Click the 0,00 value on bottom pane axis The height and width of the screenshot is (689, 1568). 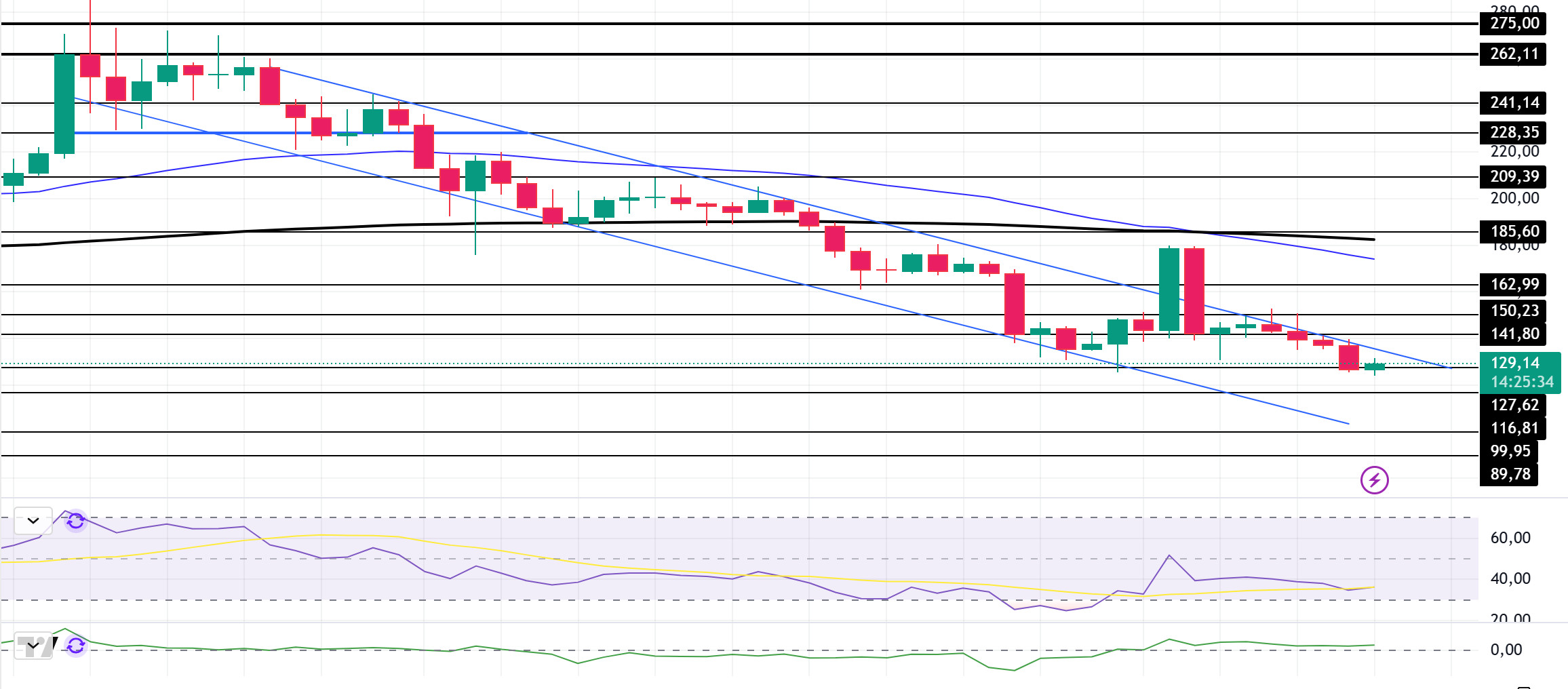(x=1506, y=650)
